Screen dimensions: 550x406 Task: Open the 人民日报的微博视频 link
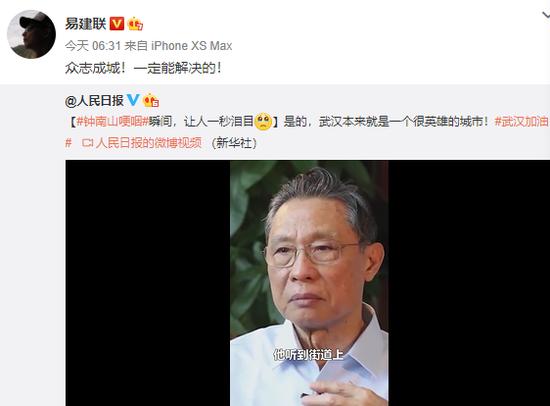click(149, 143)
